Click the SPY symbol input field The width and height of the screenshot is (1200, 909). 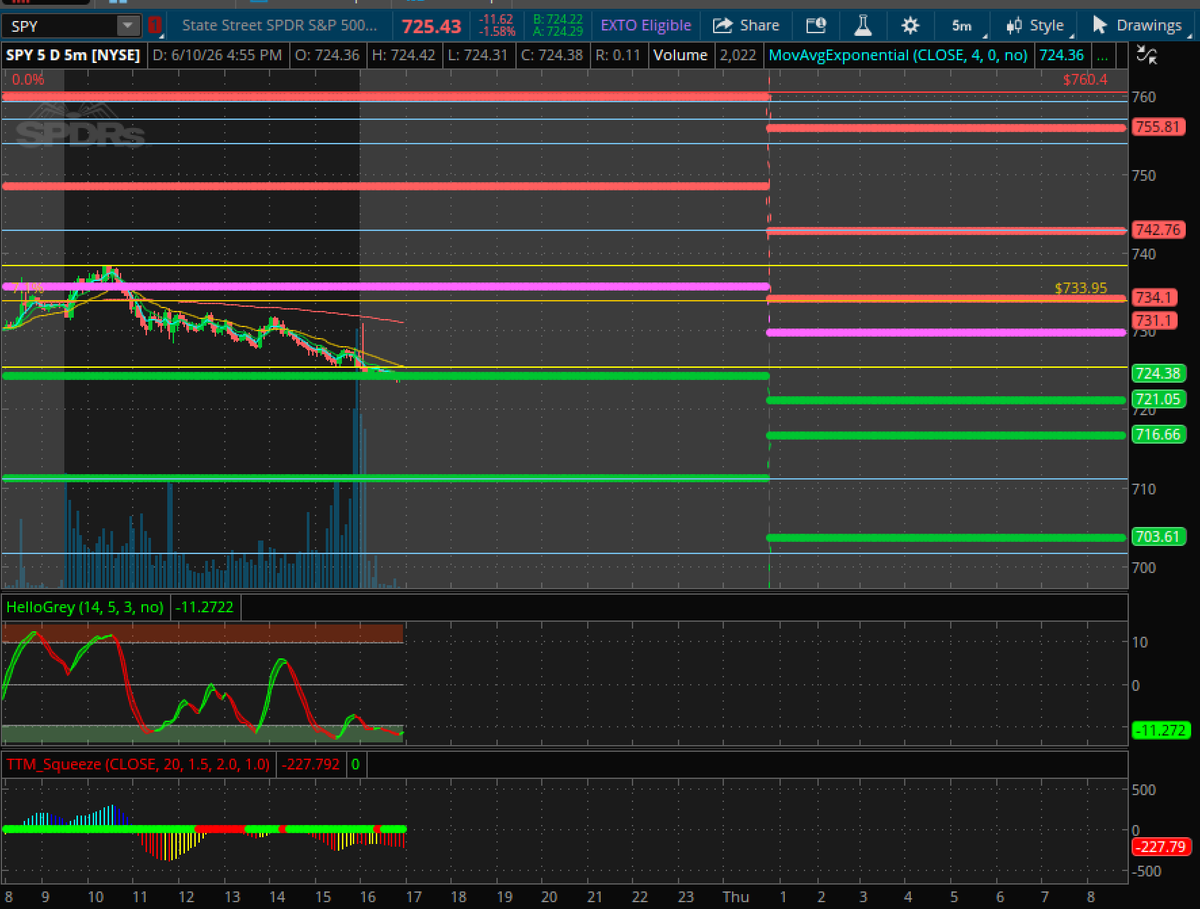click(60, 25)
